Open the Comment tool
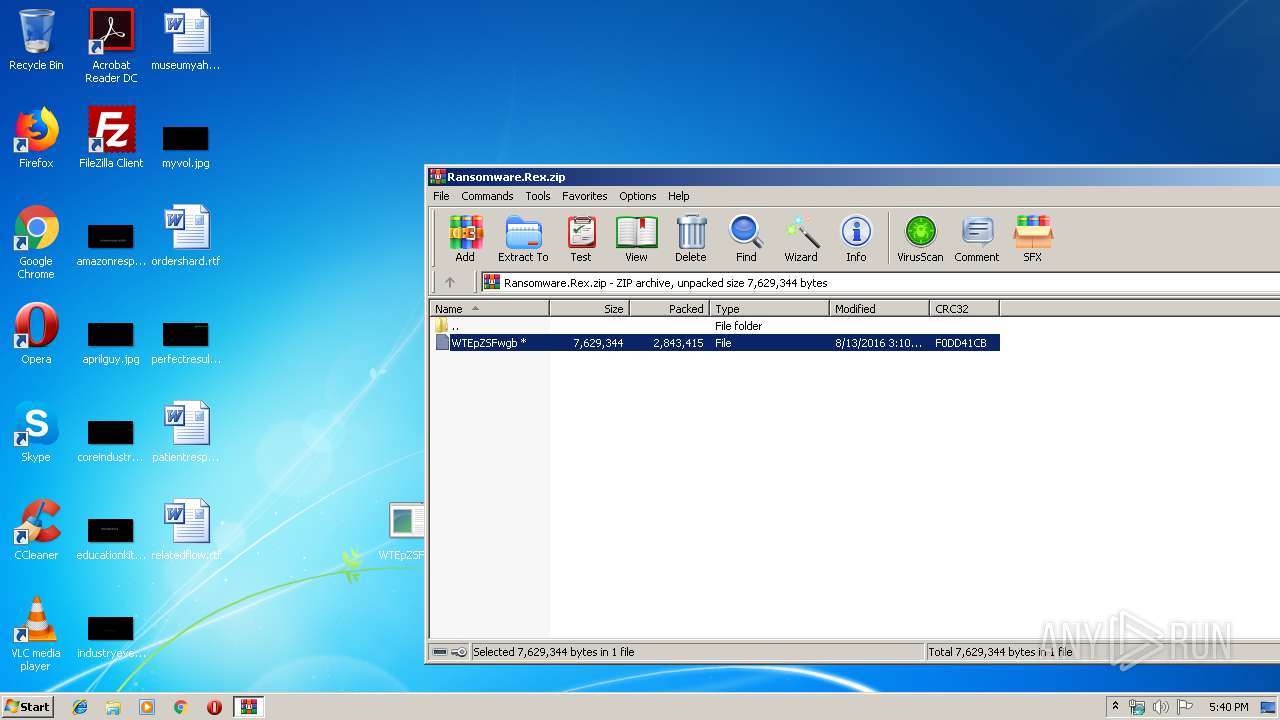Viewport: 1280px width, 720px height. point(977,239)
